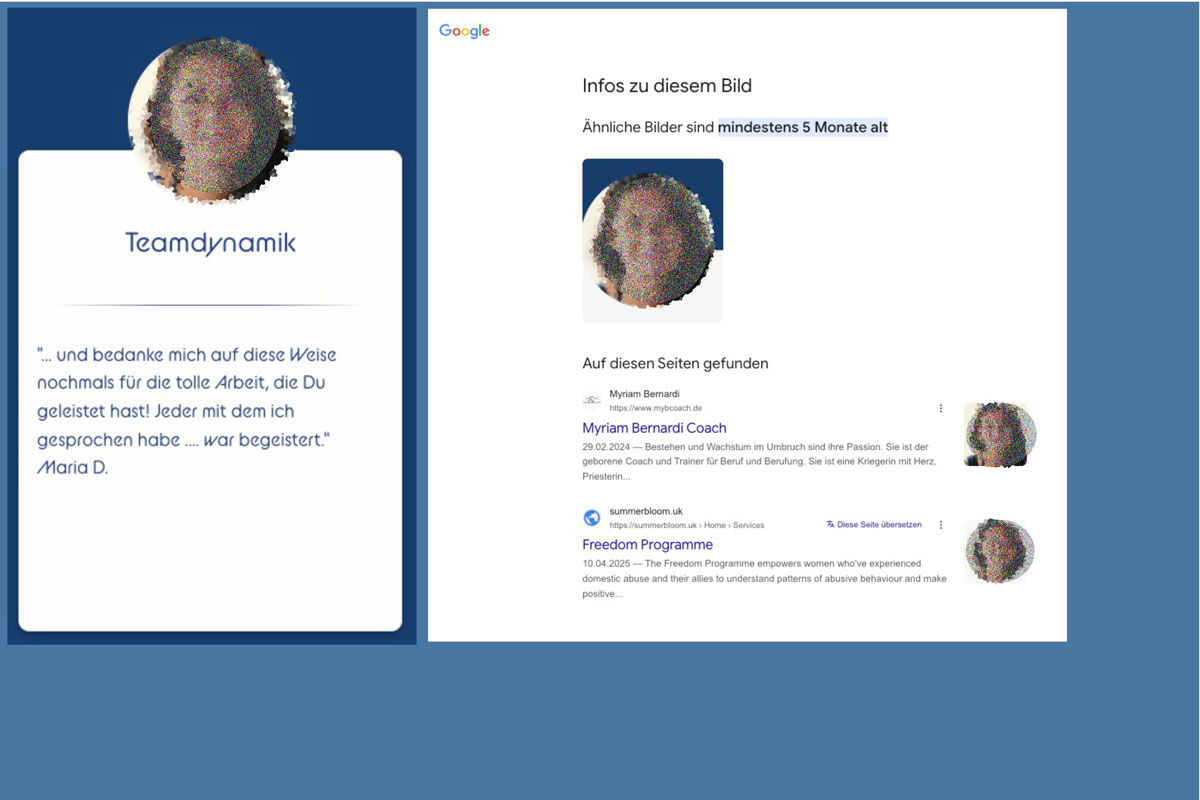
Task: Click 'Diese Seite übersetzen' link
Action: click(x=879, y=524)
